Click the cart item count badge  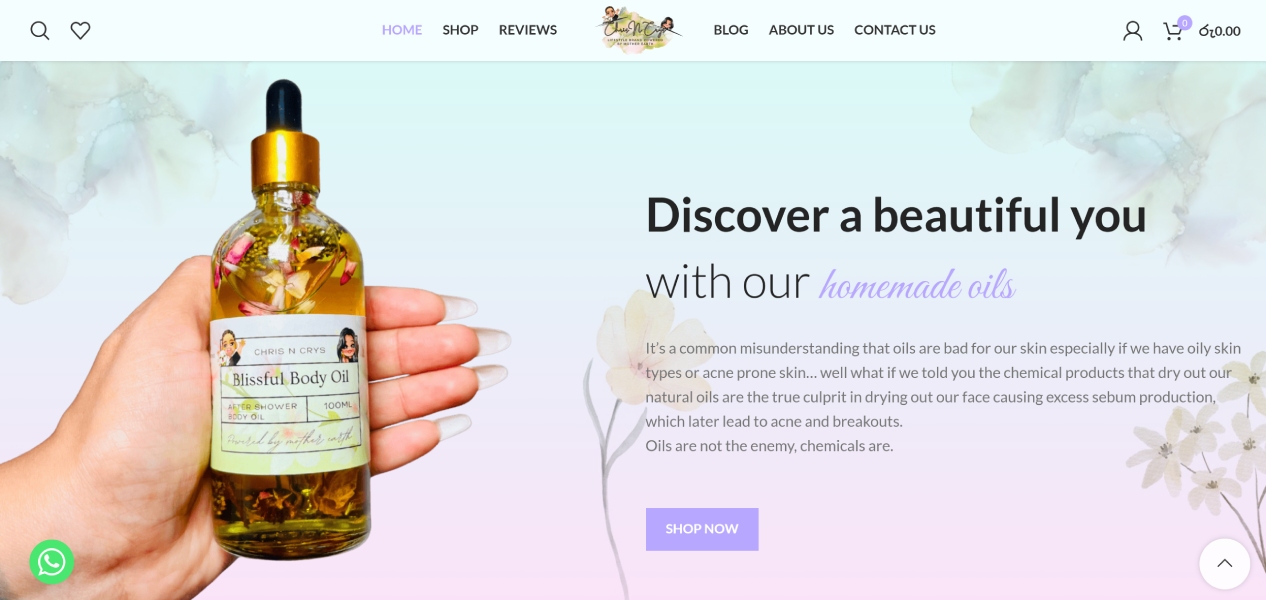1185,23
